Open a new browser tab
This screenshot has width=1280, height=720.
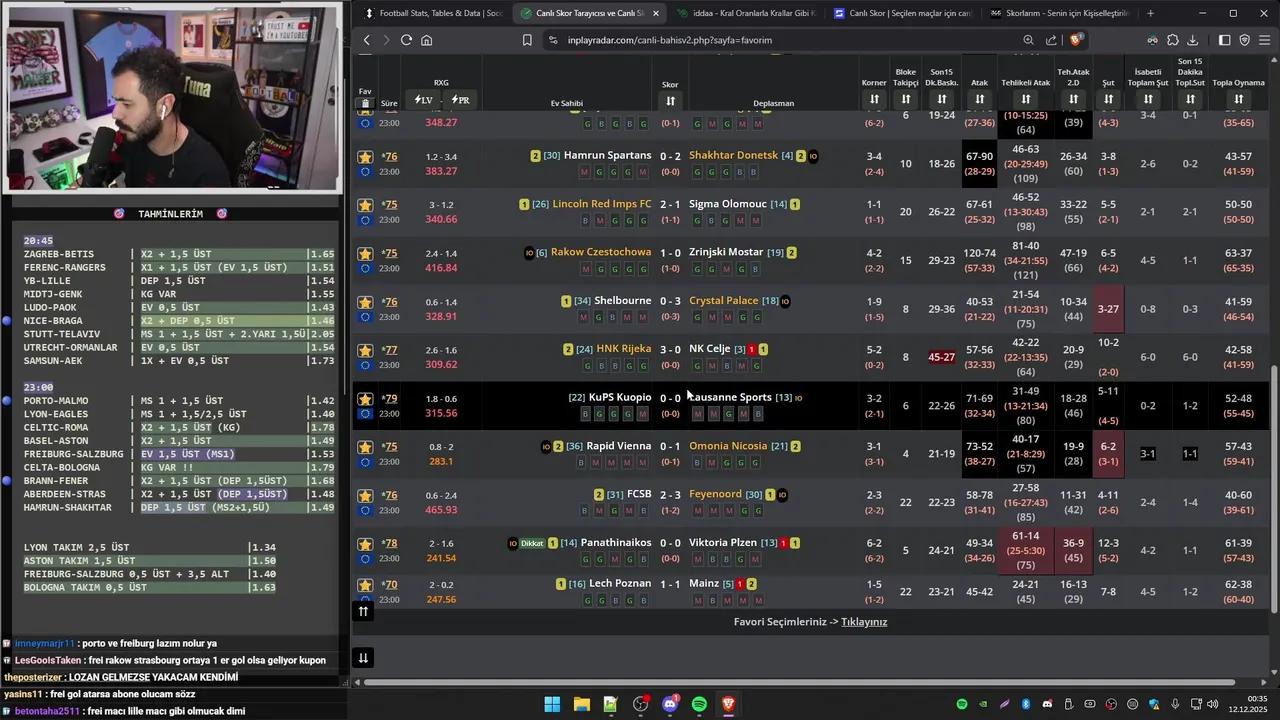tap(1150, 13)
